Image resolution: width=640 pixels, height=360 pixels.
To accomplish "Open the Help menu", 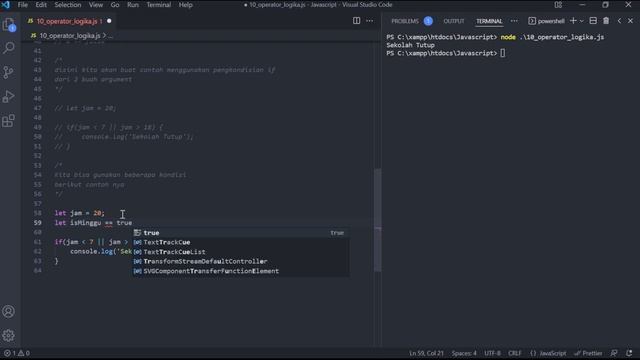I will coord(185,5).
